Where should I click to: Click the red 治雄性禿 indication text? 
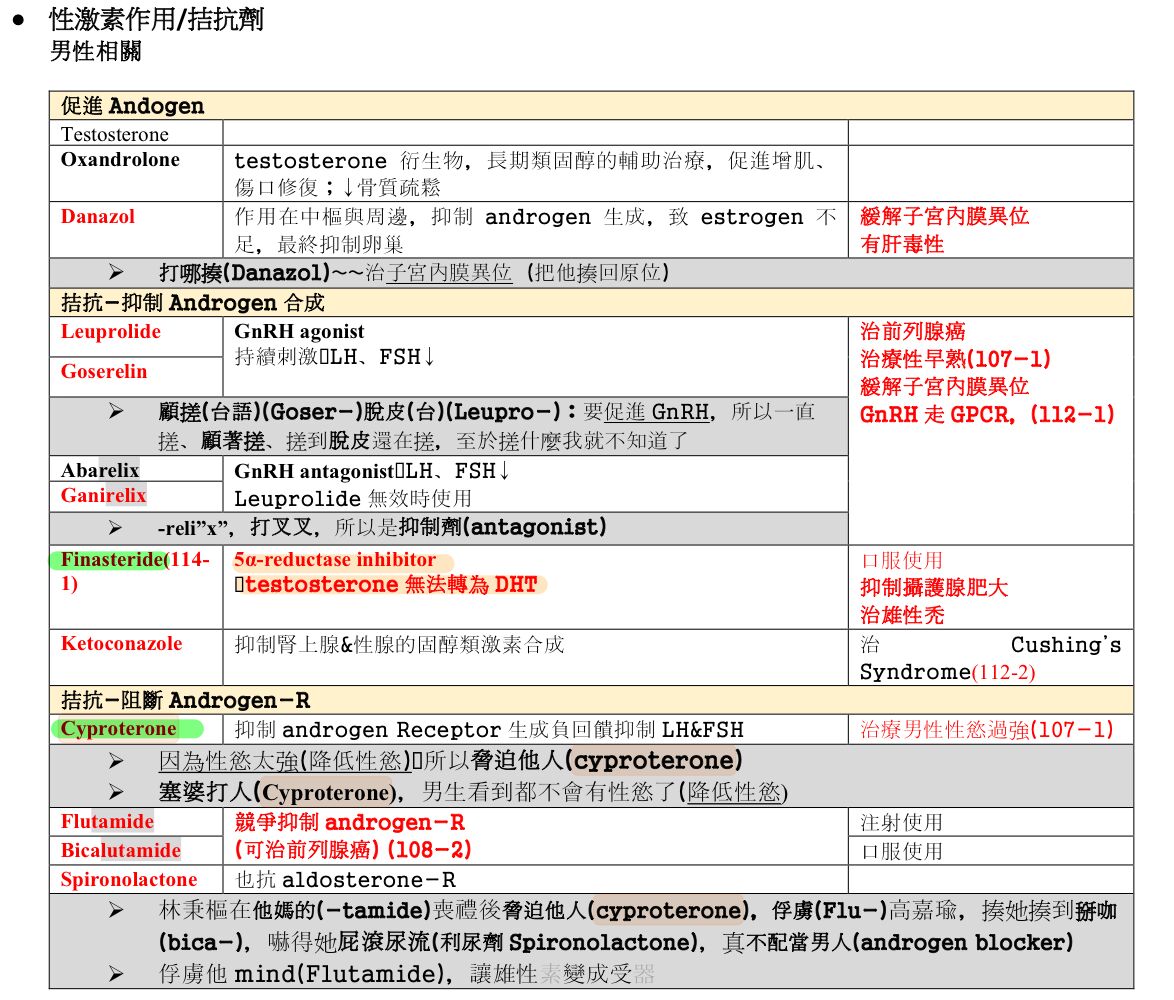(x=902, y=615)
